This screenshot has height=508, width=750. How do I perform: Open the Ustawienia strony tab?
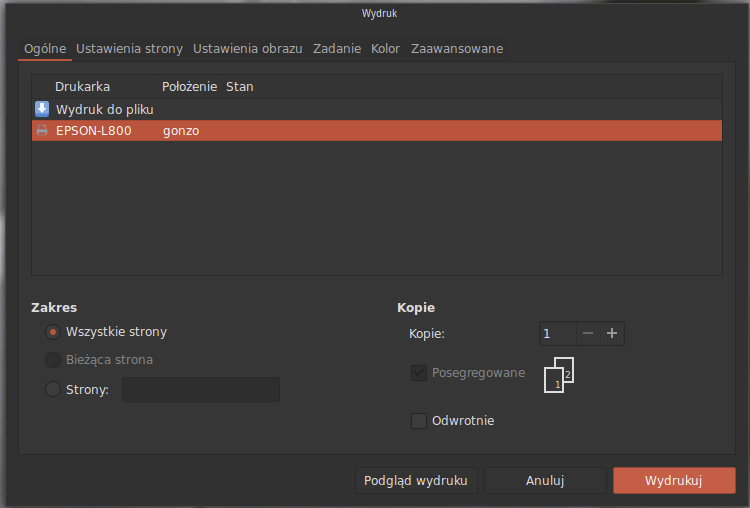pos(129,49)
